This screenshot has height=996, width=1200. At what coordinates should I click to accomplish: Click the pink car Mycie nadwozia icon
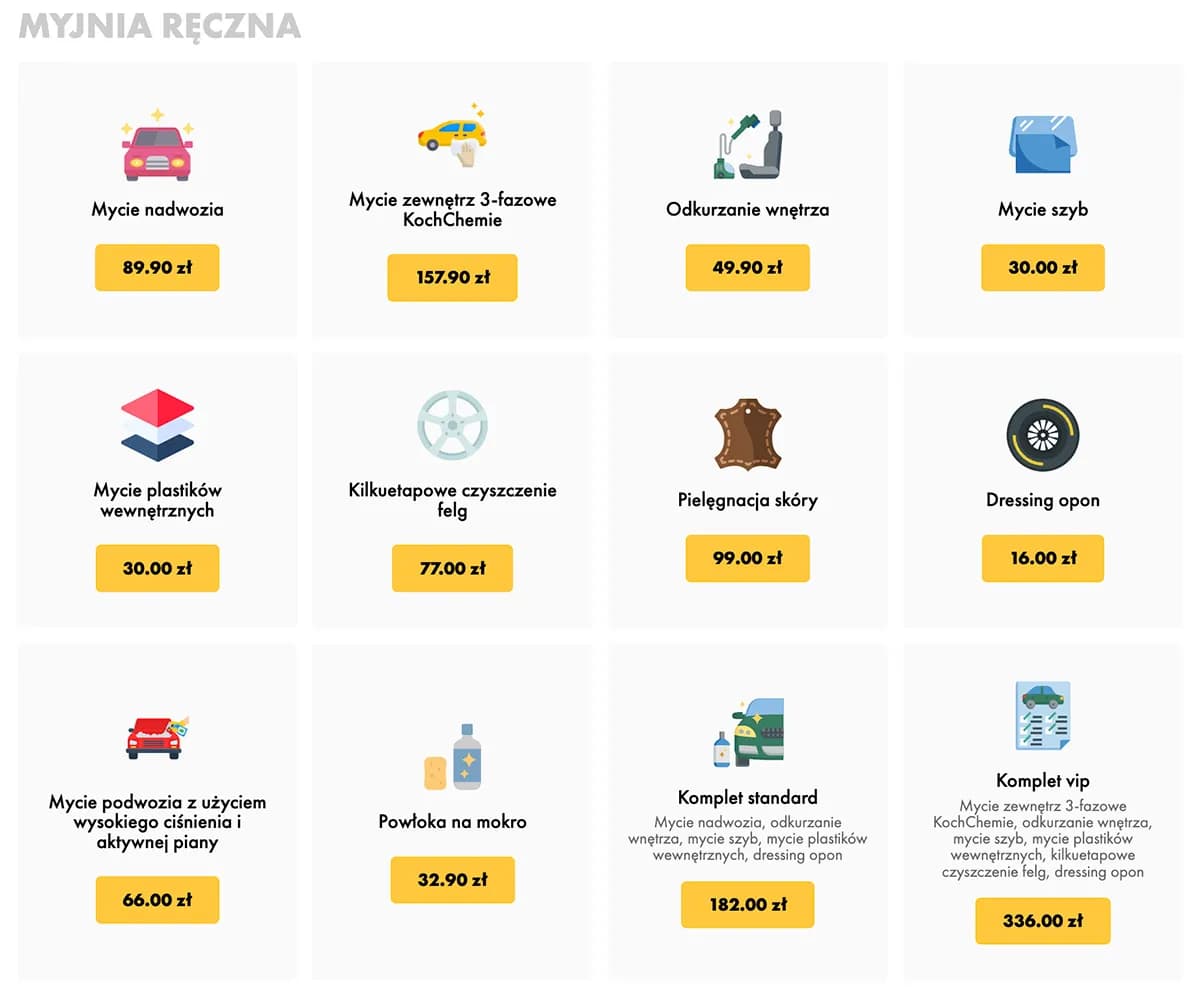(x=157, y=146)
